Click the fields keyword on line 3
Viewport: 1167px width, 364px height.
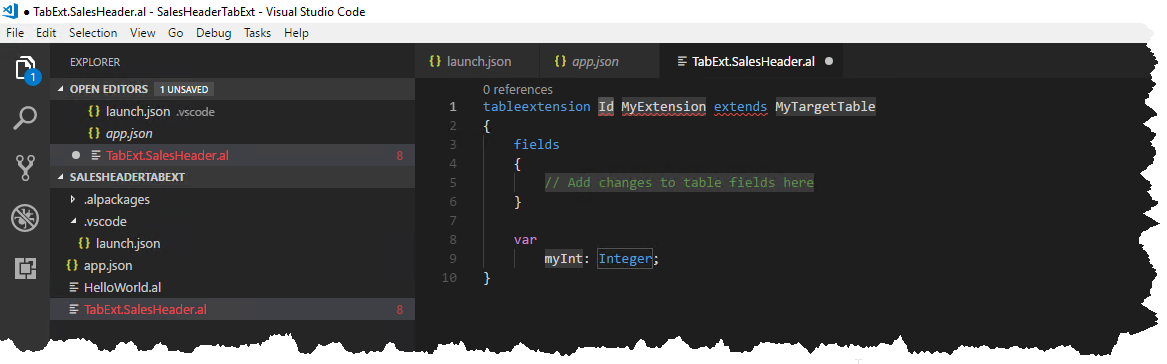pos(537,144)
